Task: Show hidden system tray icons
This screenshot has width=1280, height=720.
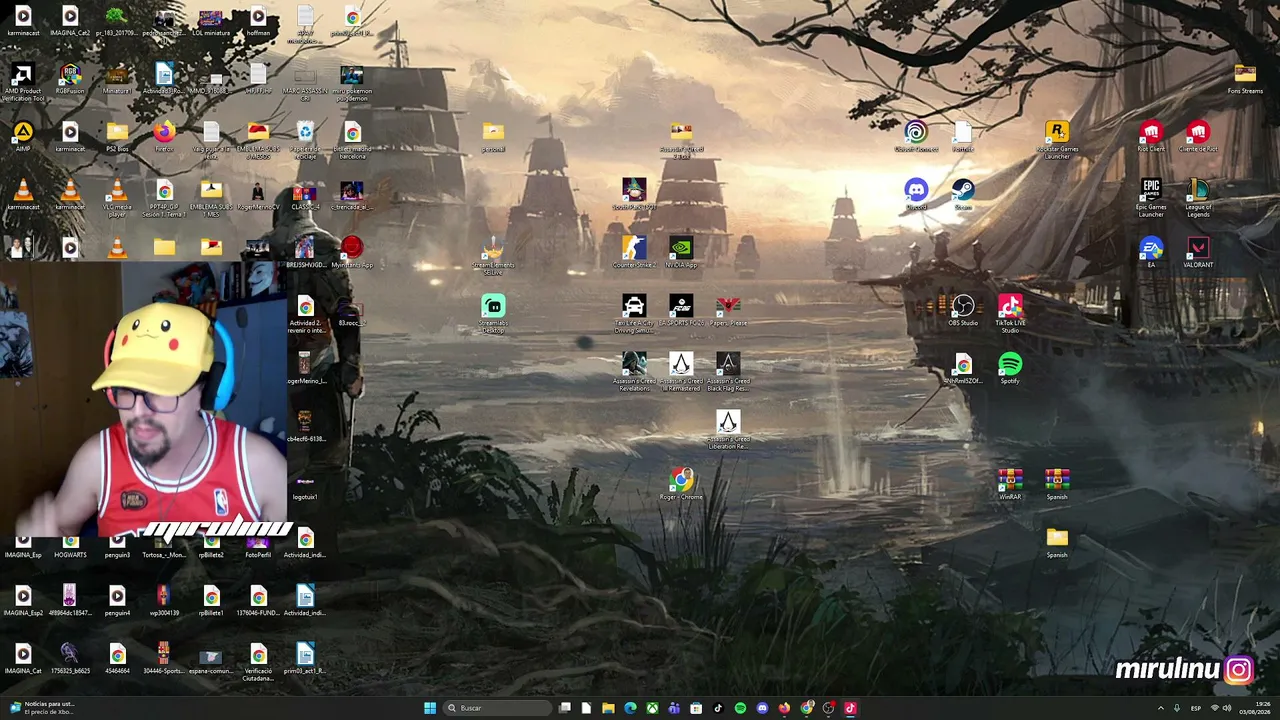Action: pos(1161,708)
